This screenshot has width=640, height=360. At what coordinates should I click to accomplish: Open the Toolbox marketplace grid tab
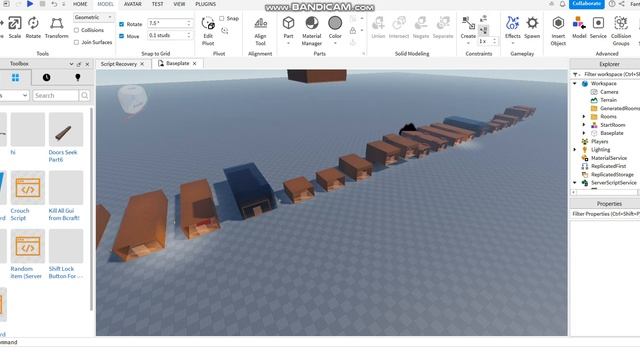click(x=16, y=78)
